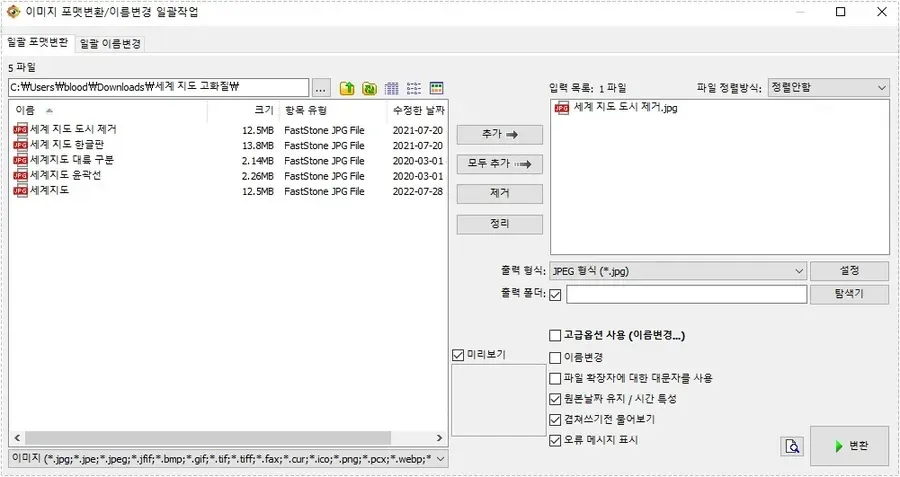The width and height of the screenshot is (900, 477).
Task: Click the 모두 추가 button
Action: [500, 164]
